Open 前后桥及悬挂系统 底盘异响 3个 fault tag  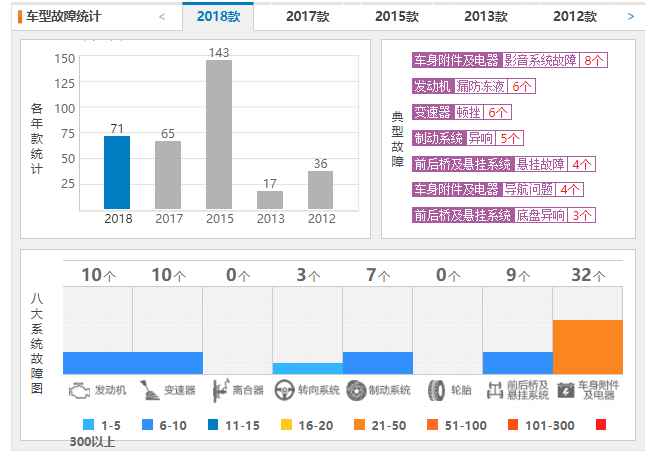coord(504,215)
